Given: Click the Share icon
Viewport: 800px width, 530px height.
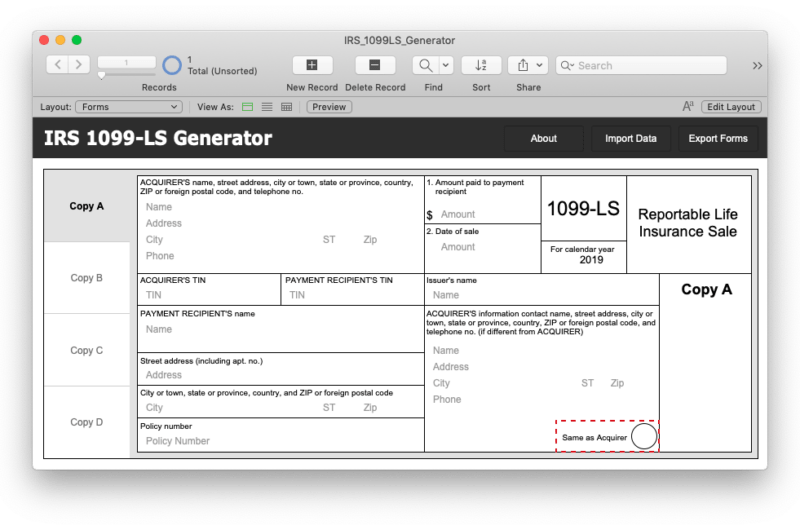Looking at the screenshot, I should tap(523, 65).
